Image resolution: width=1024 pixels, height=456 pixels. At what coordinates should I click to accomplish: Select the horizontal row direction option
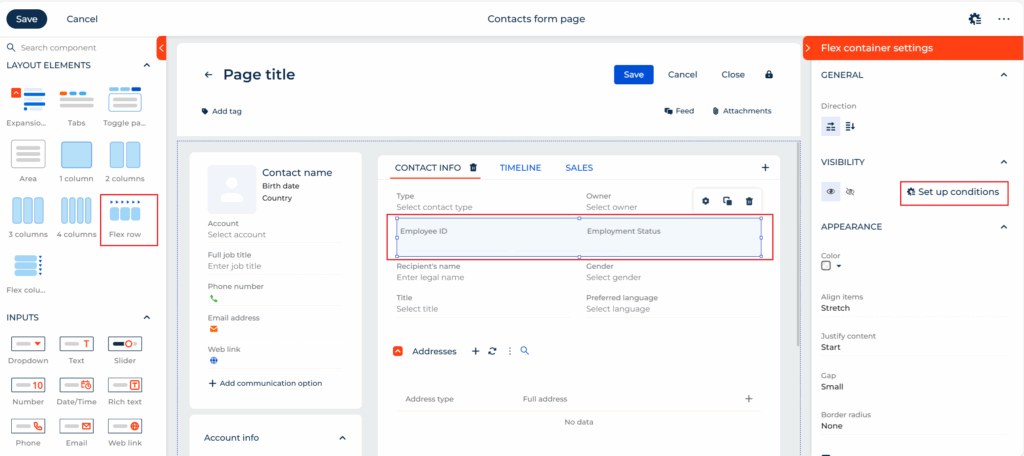click(x=830, y=126)
